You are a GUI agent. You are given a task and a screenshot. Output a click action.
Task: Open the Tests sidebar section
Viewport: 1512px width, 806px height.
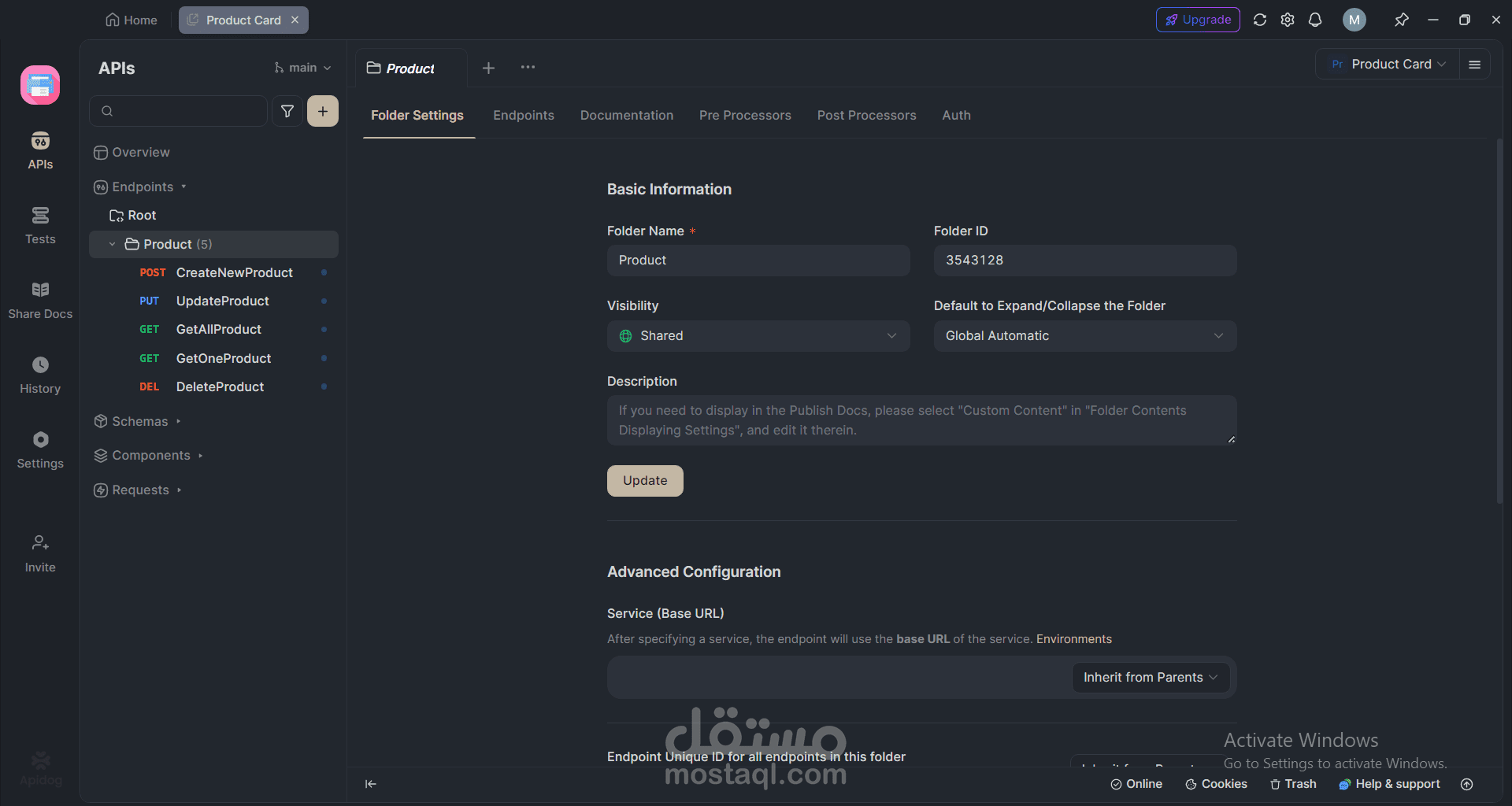click(x=40, y=225)
